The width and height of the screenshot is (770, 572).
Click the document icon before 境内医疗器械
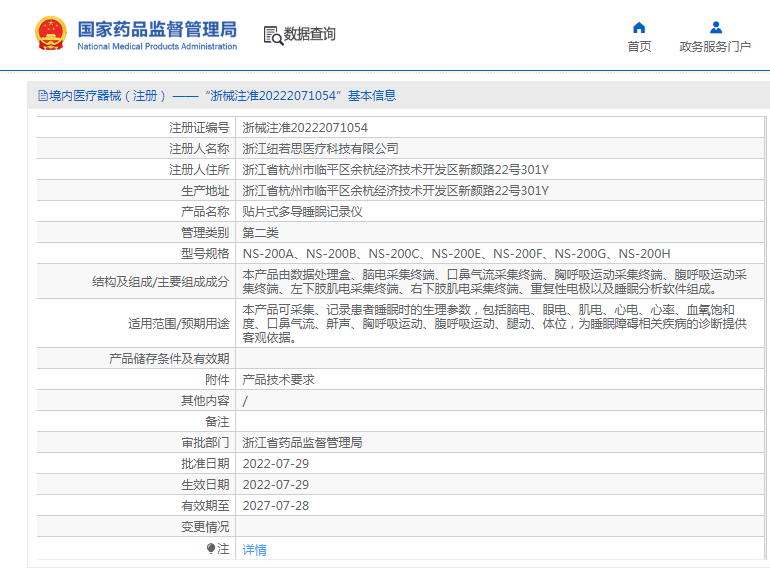pos(42,96)
